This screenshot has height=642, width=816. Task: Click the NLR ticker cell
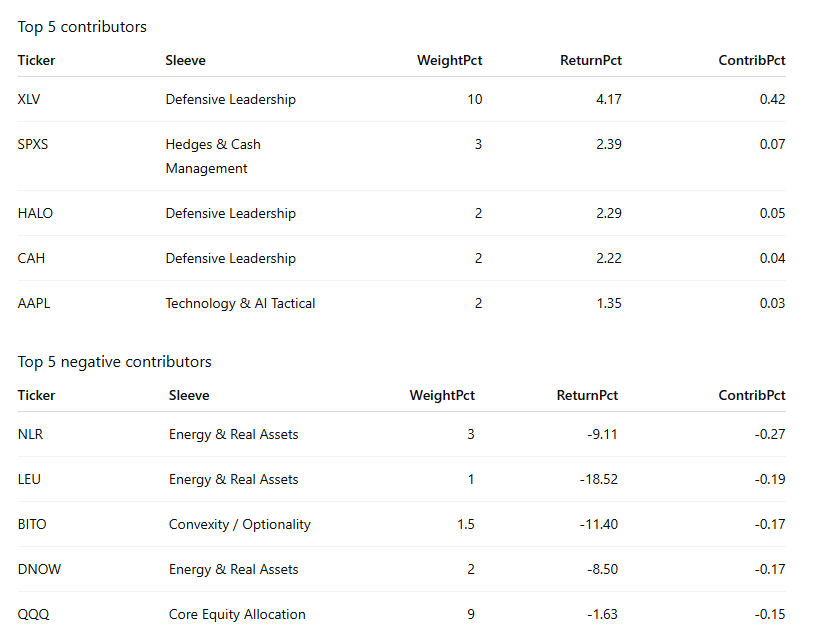(30, 434)
